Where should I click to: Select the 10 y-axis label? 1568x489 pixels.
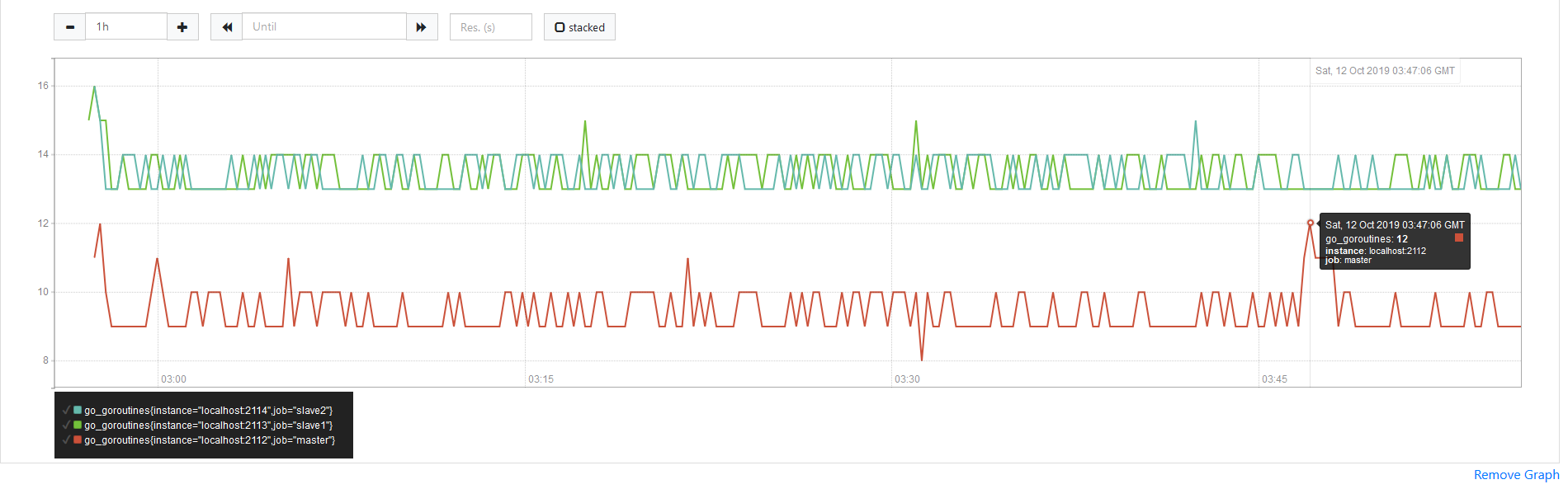(43, 292)
